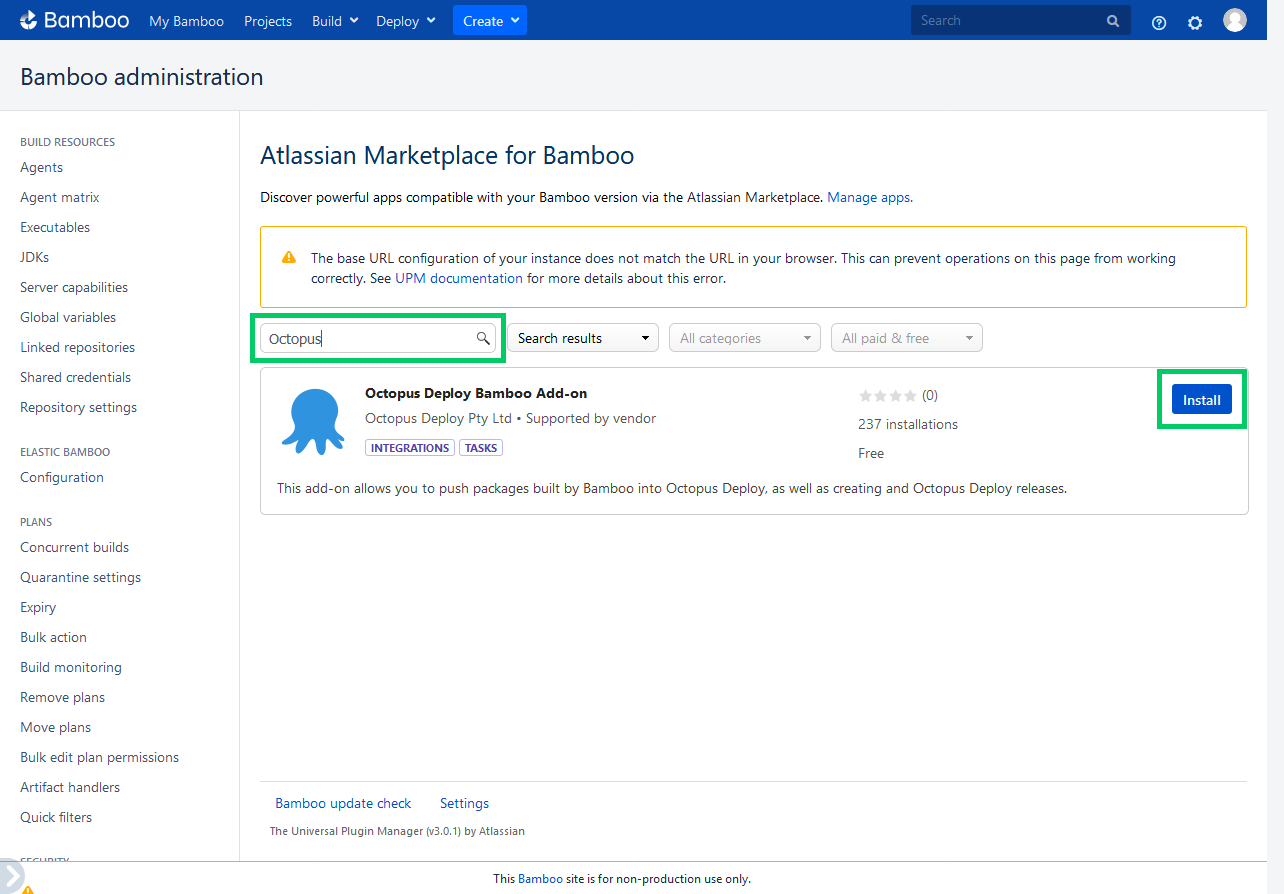Viewport: 1284px width, 894px height.
Task: Open the Bamboo update check link
Action: [x=343, y=803]
